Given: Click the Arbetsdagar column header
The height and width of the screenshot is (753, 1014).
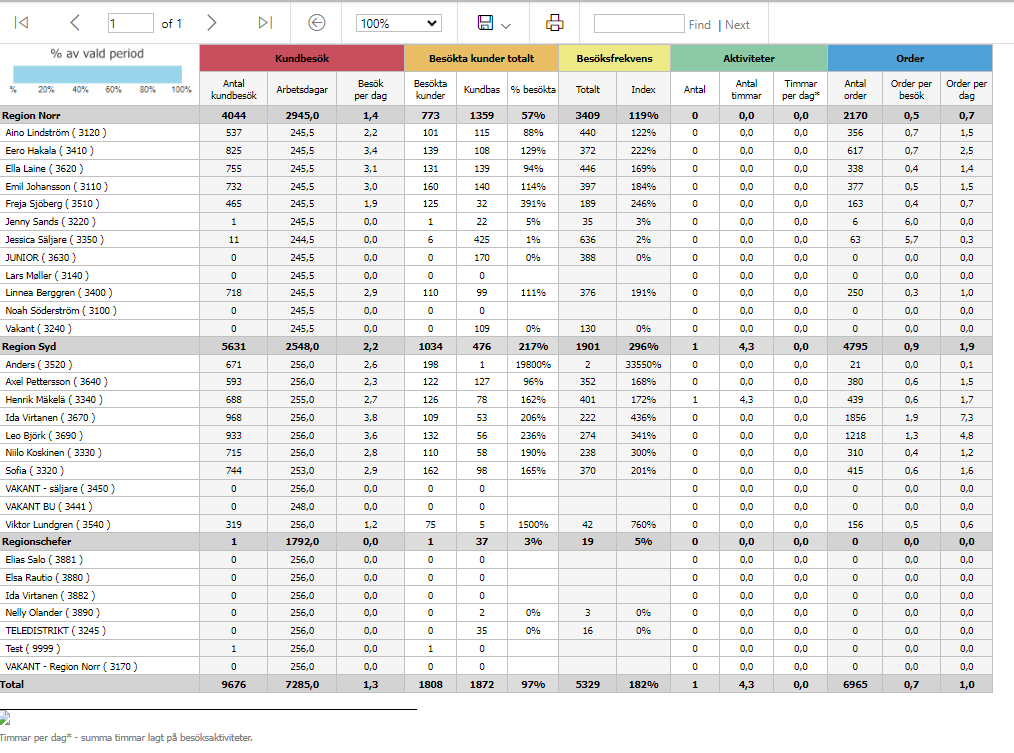Looking at the screenshot, I should [302, 89].
